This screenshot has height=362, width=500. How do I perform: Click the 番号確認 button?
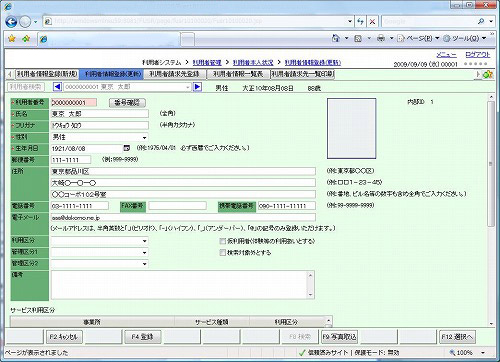coord(127,103)
